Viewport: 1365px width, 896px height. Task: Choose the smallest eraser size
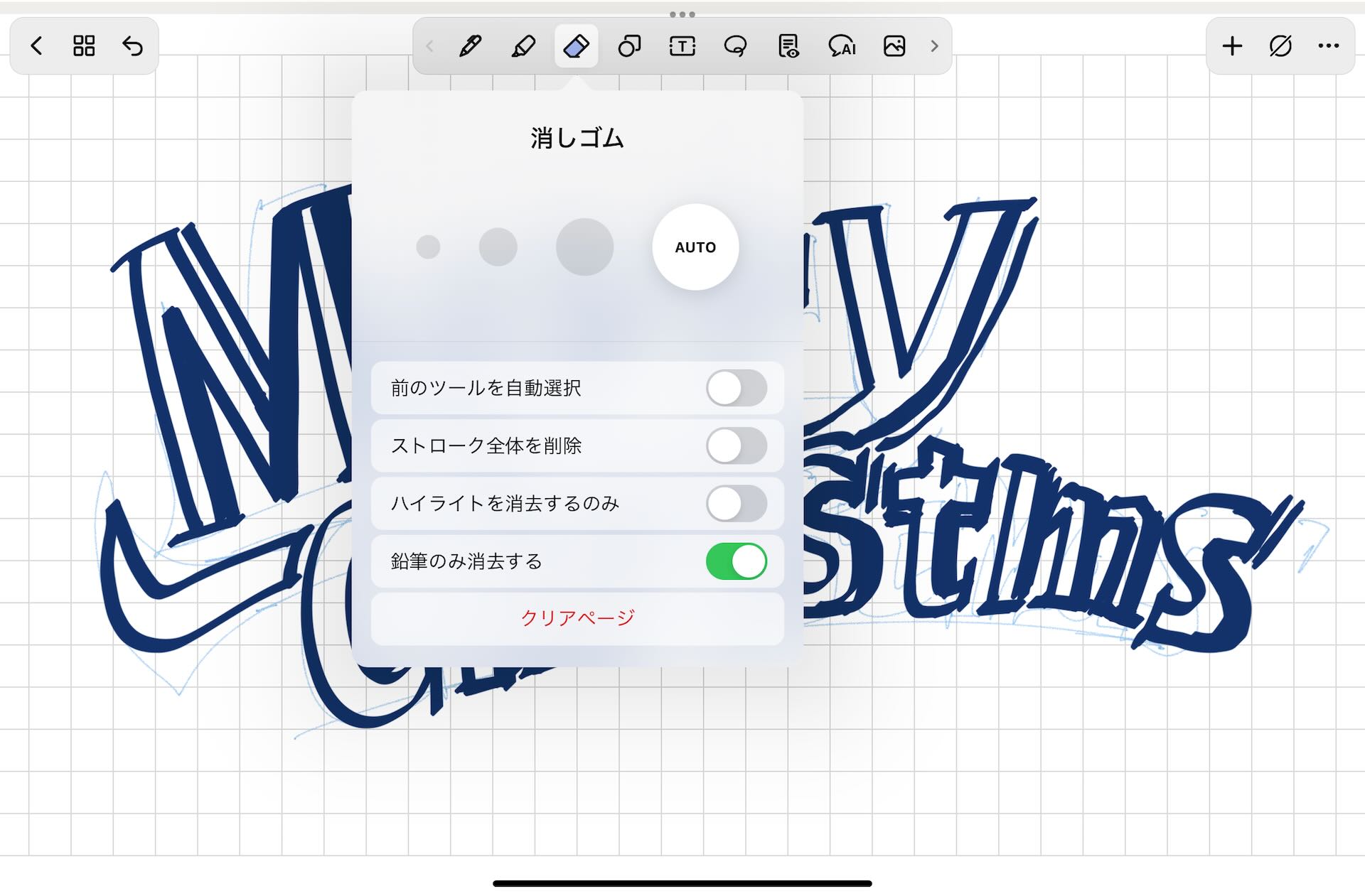click(x=428, y=247)
